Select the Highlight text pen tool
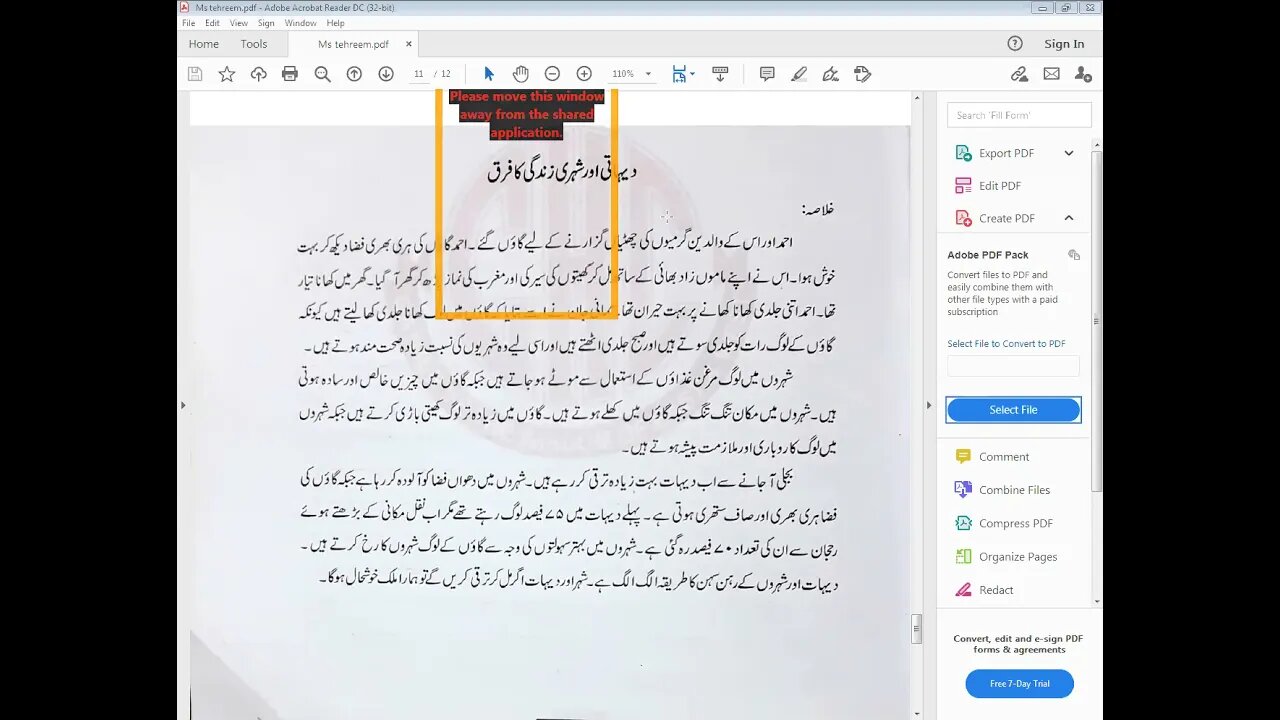 [x=798, y=74]
